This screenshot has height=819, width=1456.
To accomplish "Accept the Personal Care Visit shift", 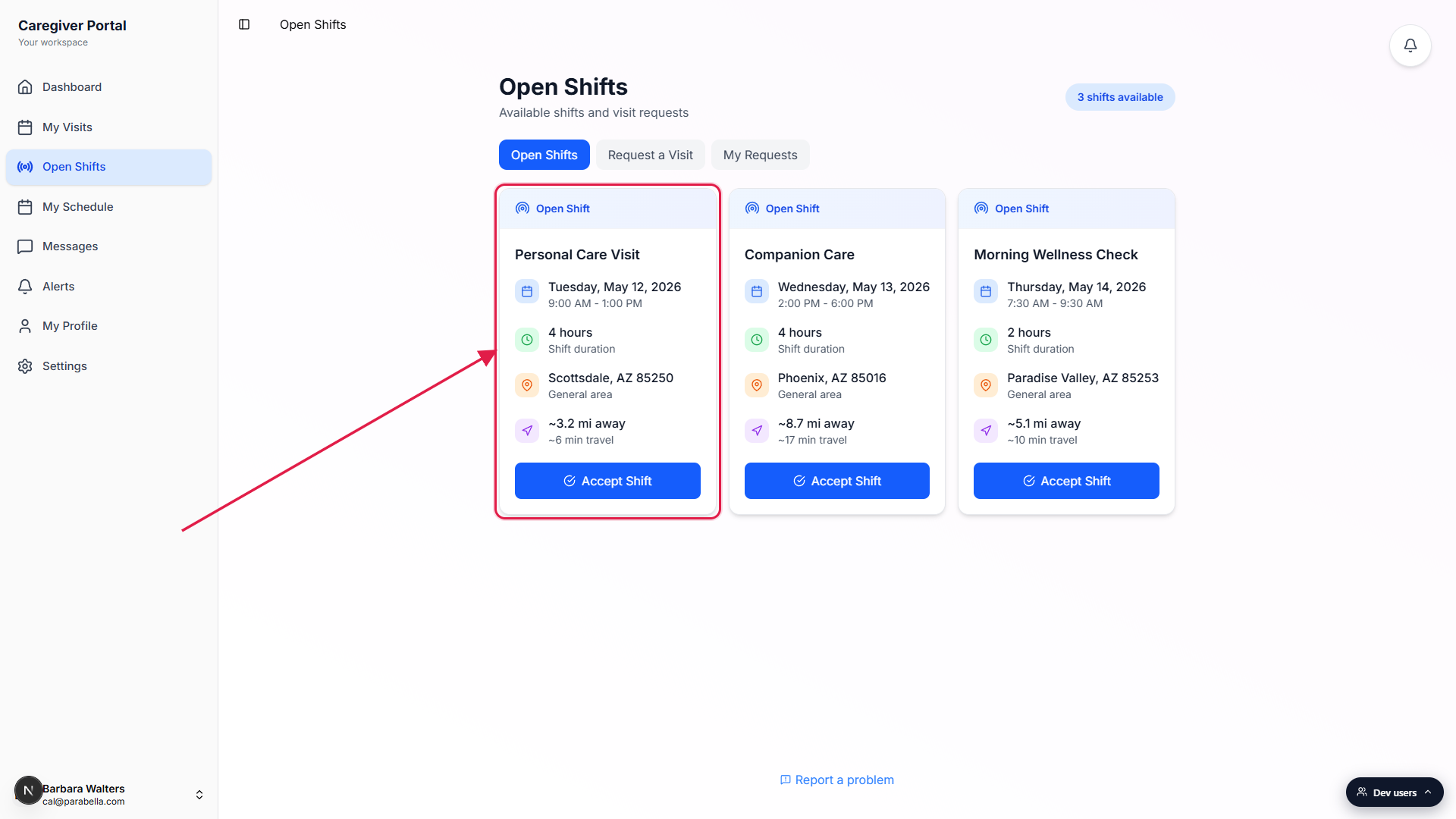I will [607, 481].
